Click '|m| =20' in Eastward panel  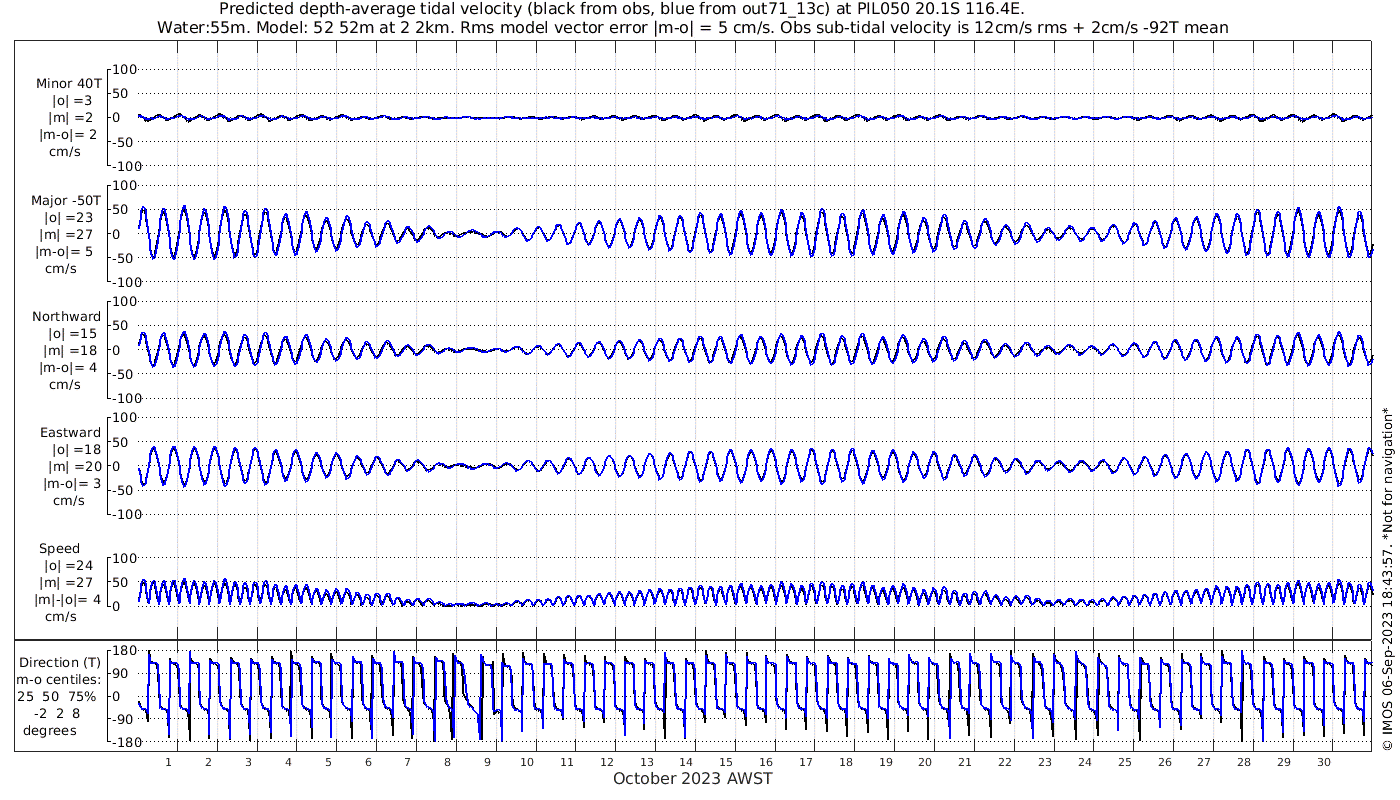click(74, 467)
